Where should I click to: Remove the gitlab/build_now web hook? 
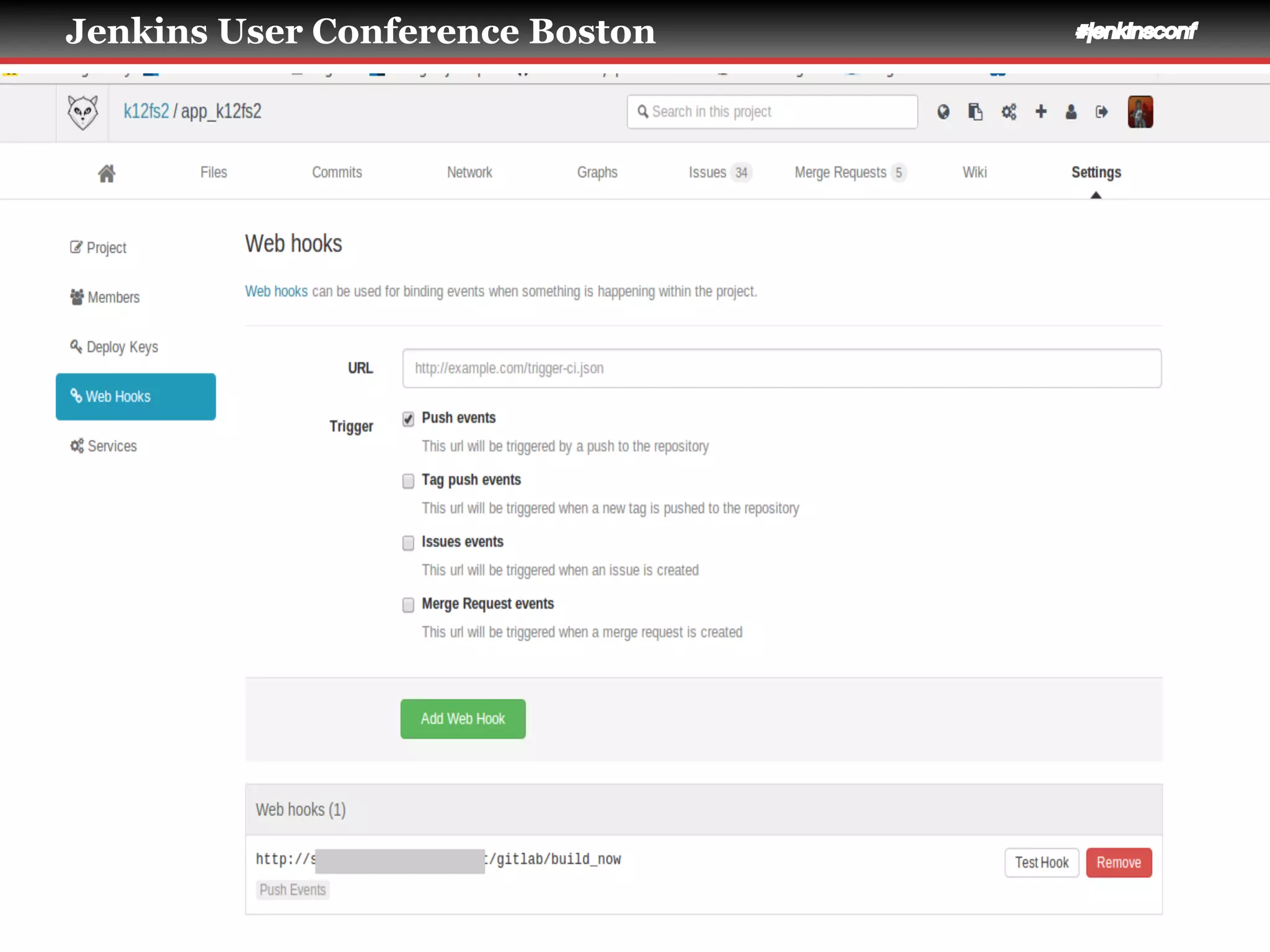1119,863
